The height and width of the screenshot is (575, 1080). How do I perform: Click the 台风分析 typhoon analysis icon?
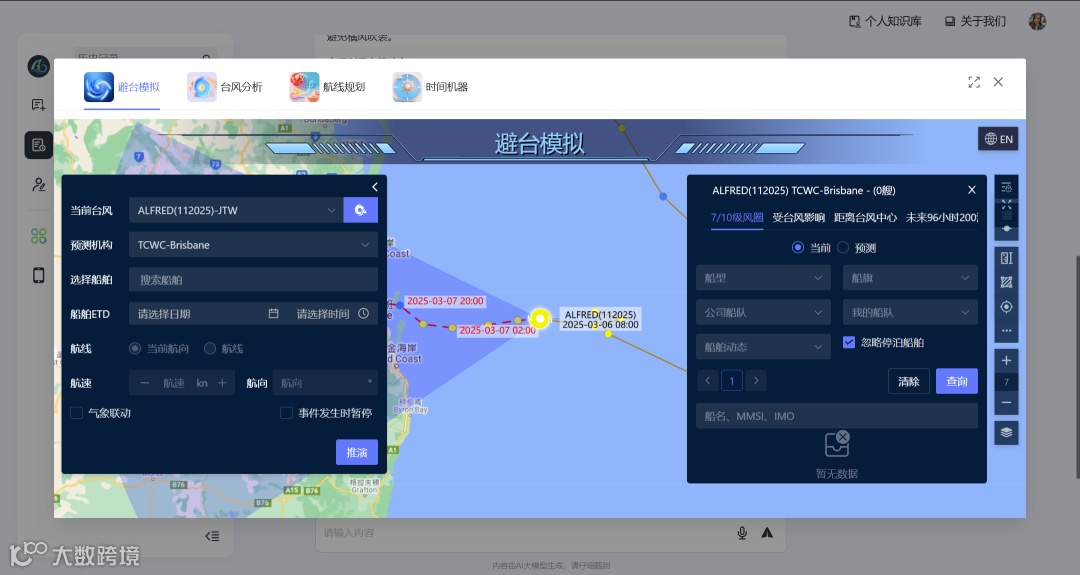pyautogui.click(x=201, y=87)
